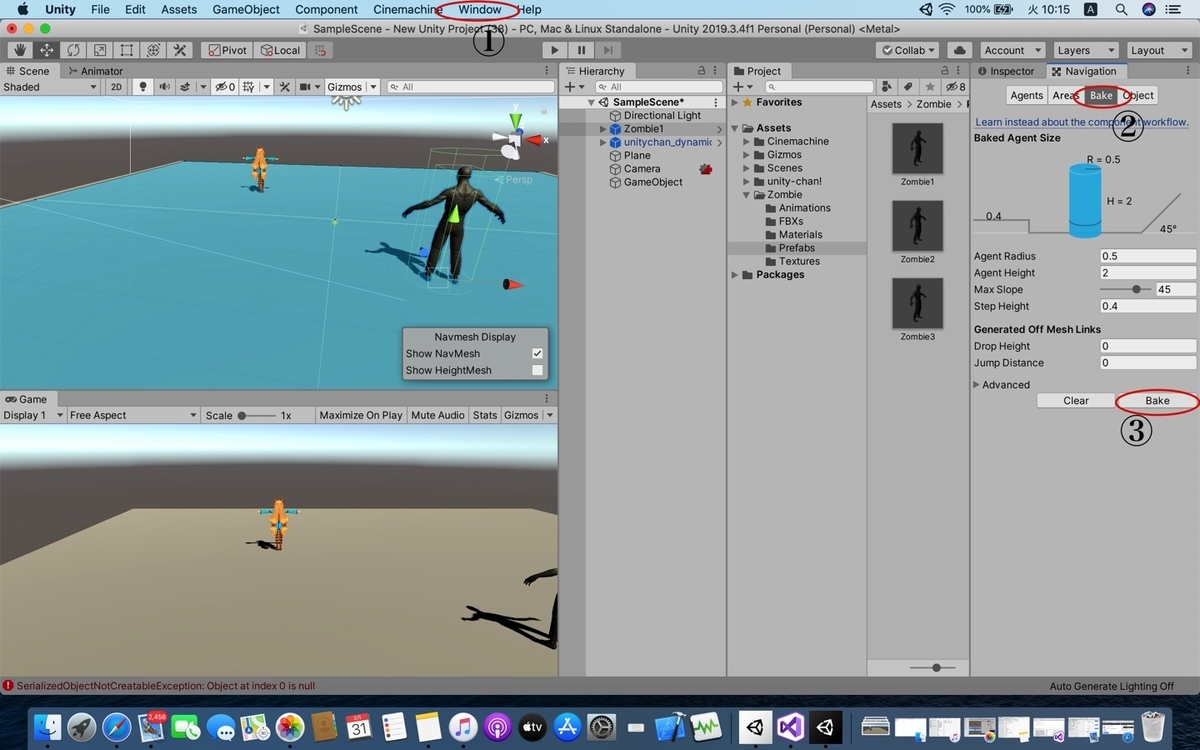Image resolution: width=1200 pixels, height=750 pixels.
Task: Click Maximize On Play
Action: coord(361,415)
